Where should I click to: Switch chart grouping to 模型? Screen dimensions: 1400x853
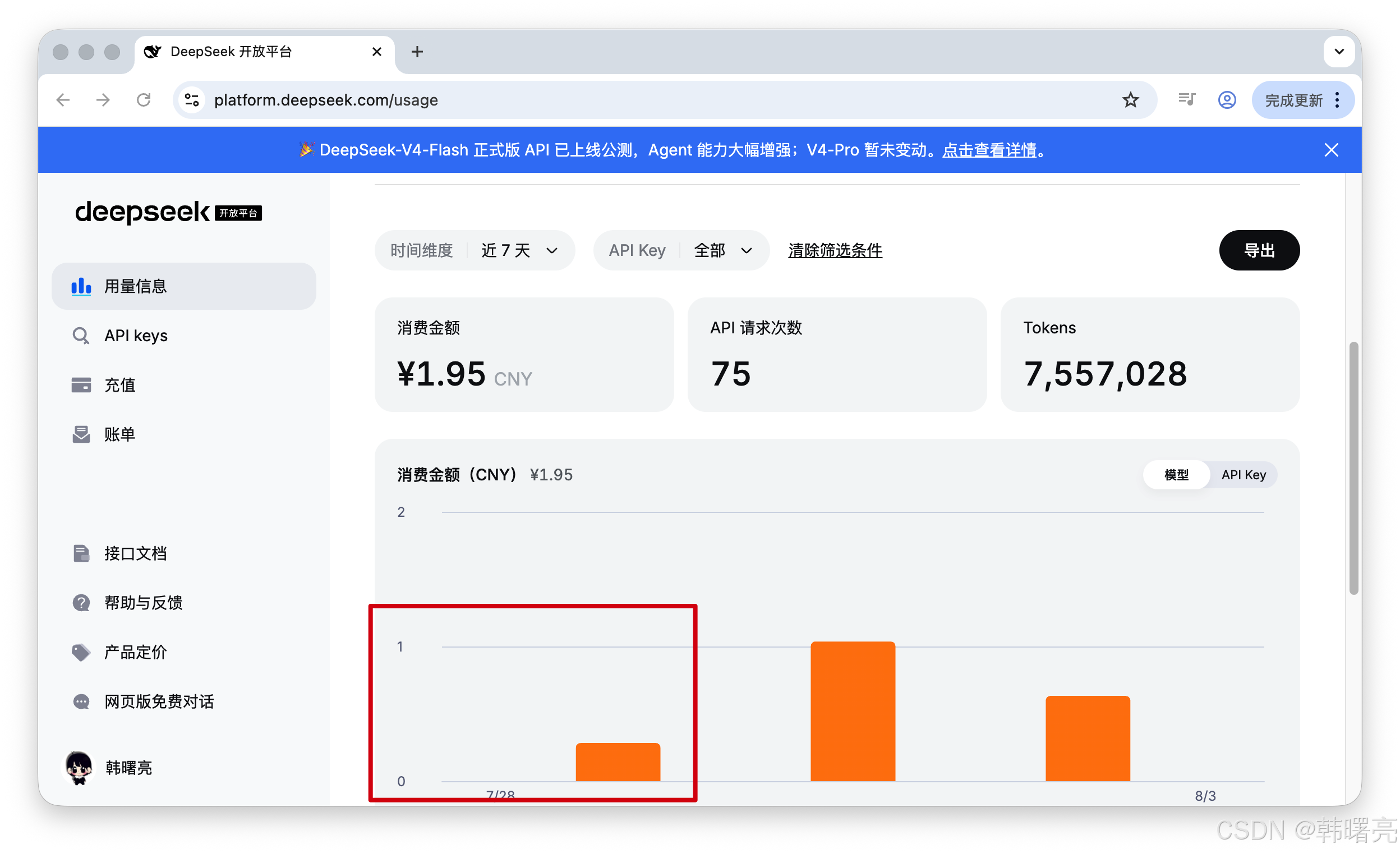click(1176, 475)
